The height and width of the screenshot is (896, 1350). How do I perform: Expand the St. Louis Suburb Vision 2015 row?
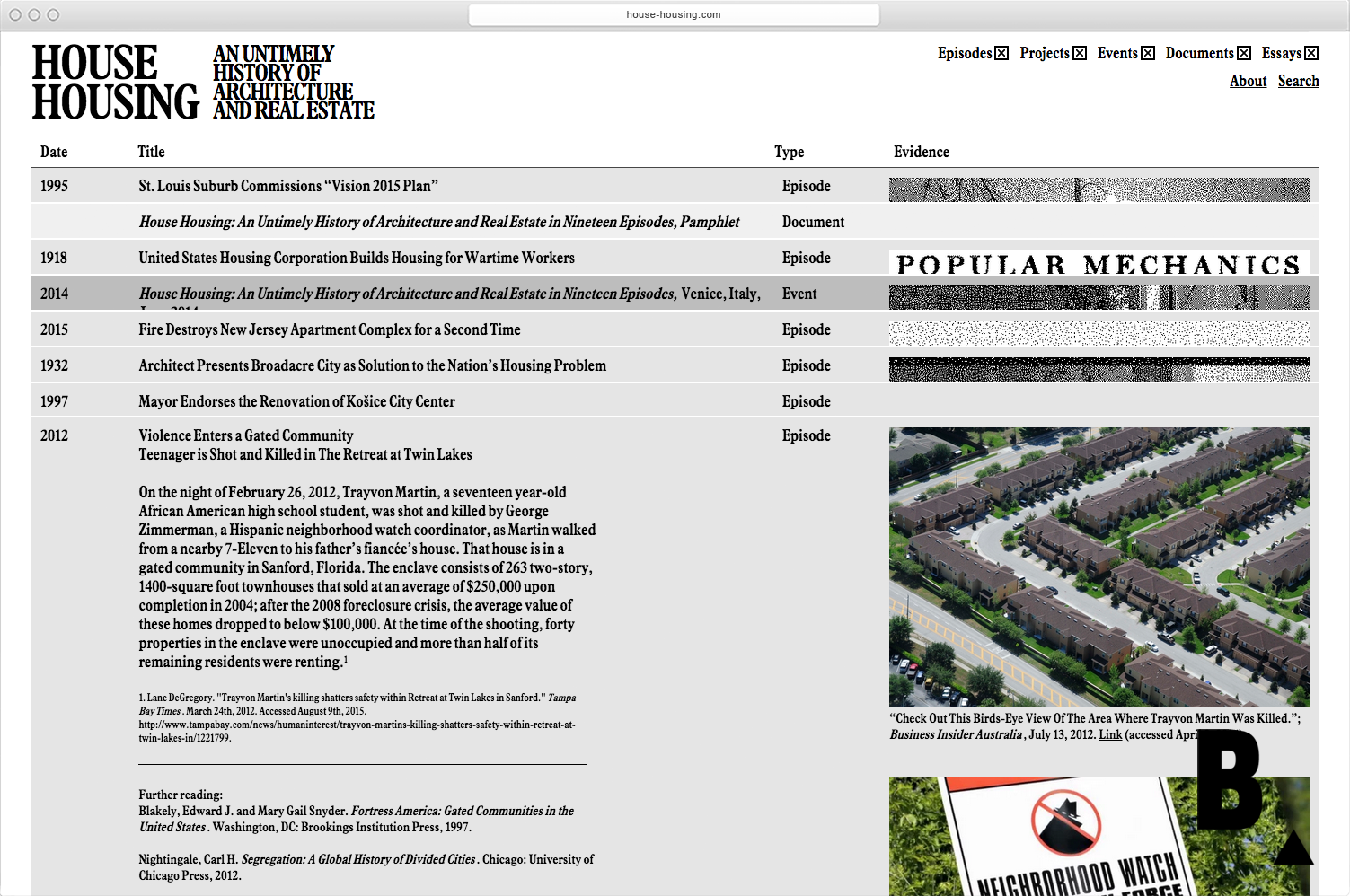click(675, 186)
